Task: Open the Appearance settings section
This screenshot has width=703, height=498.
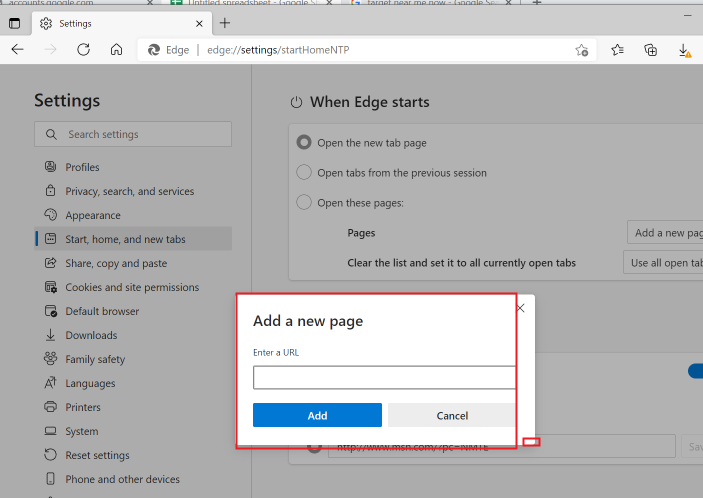Action: pos(92,215)
